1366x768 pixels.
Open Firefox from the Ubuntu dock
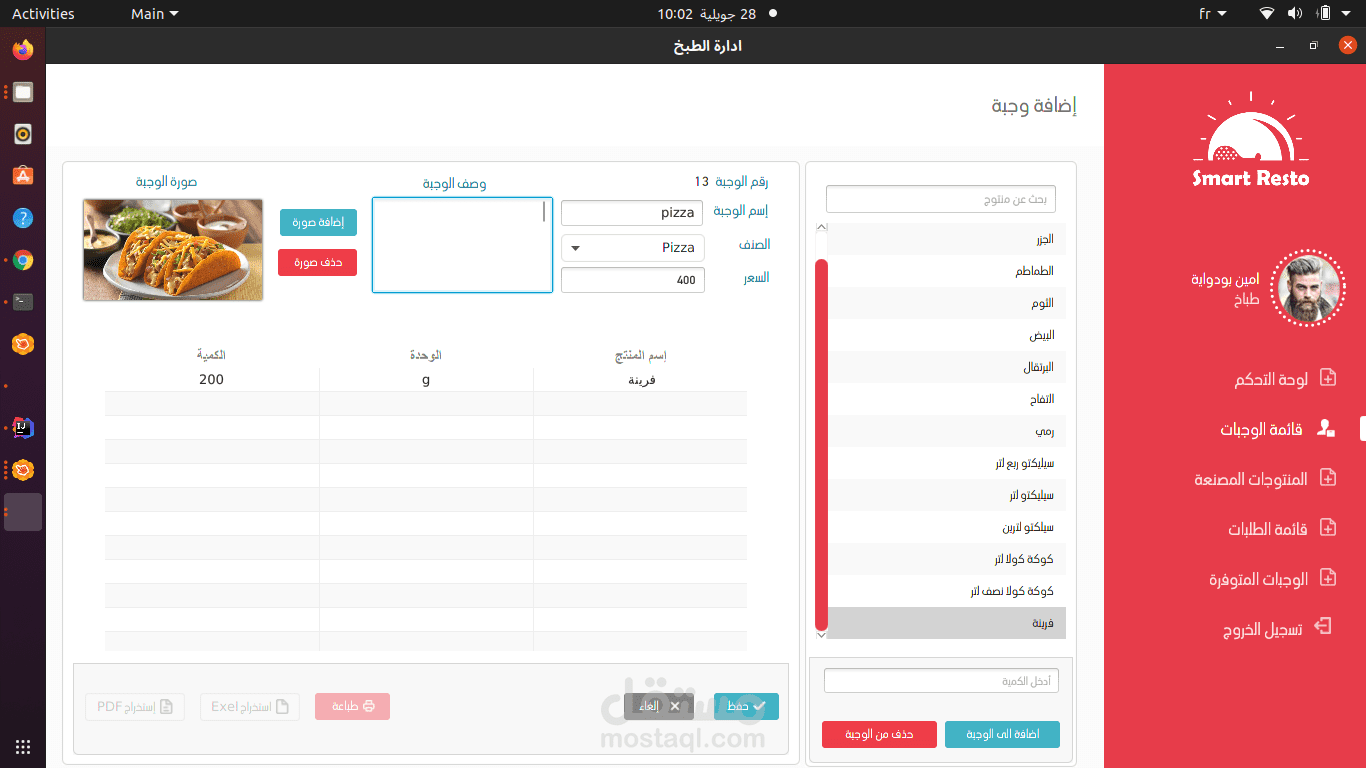point(23,49)
